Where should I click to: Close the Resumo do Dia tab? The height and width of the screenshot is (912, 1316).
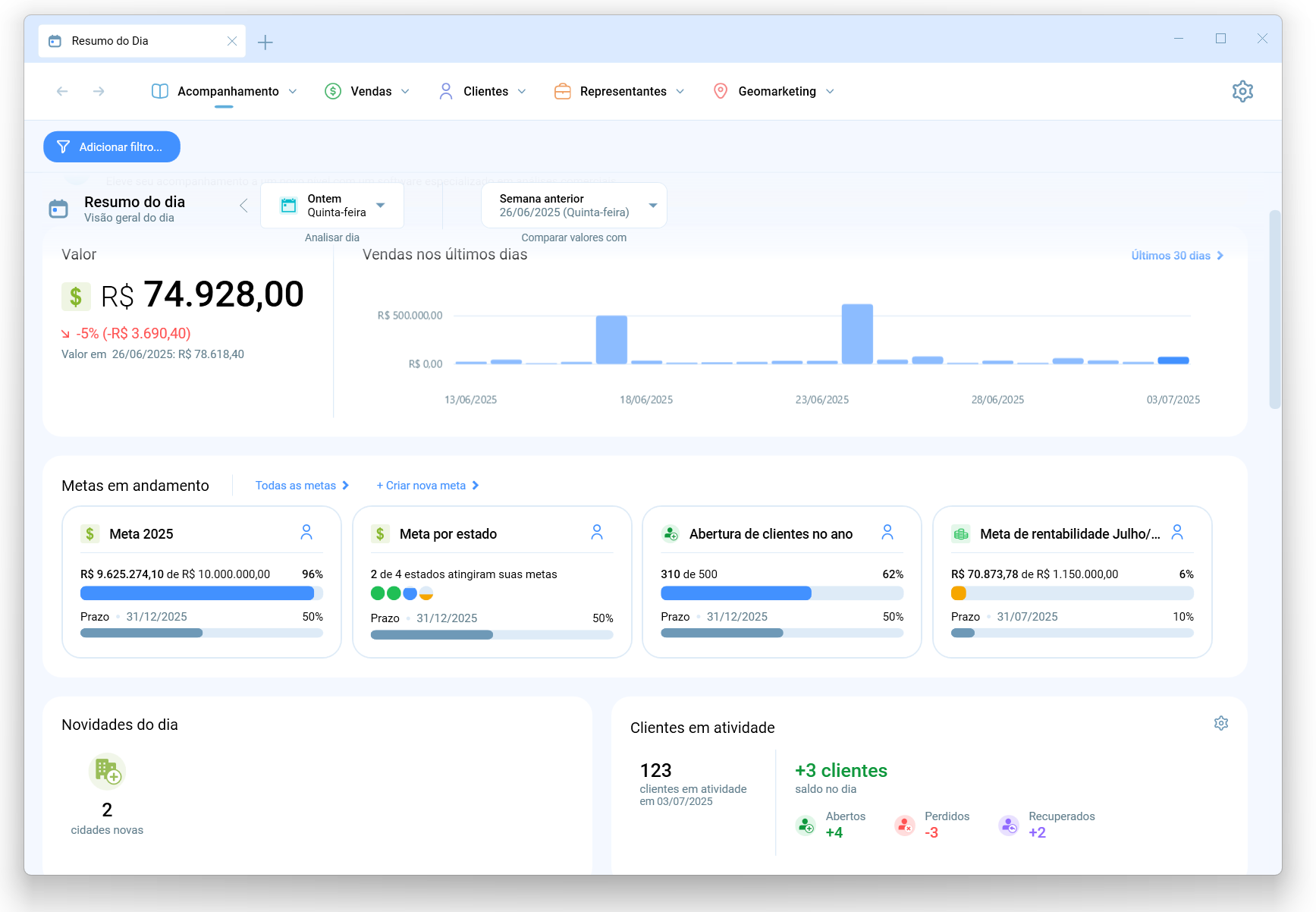232,41
